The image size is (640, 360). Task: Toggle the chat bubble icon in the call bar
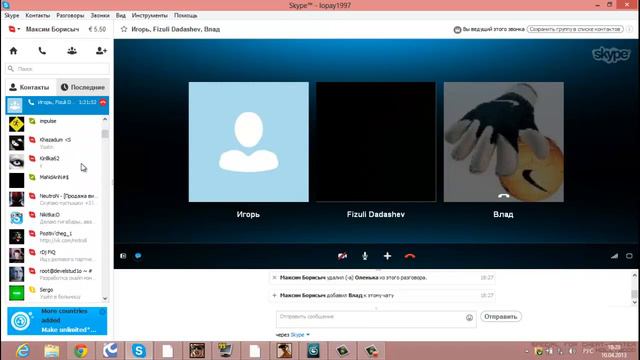[x=138, y=256]
